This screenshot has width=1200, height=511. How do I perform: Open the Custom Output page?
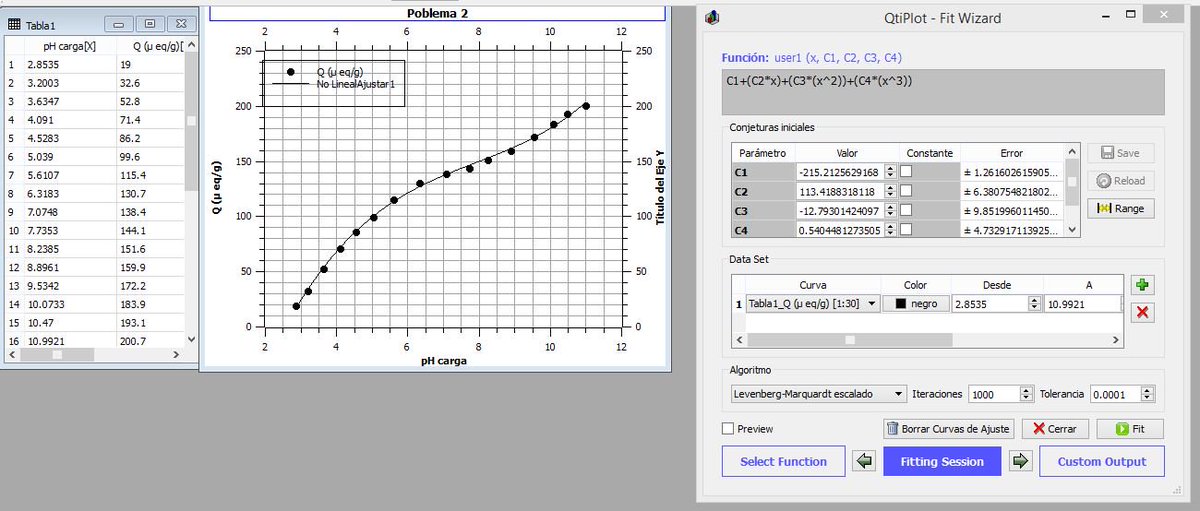(x=1102, y=461)
